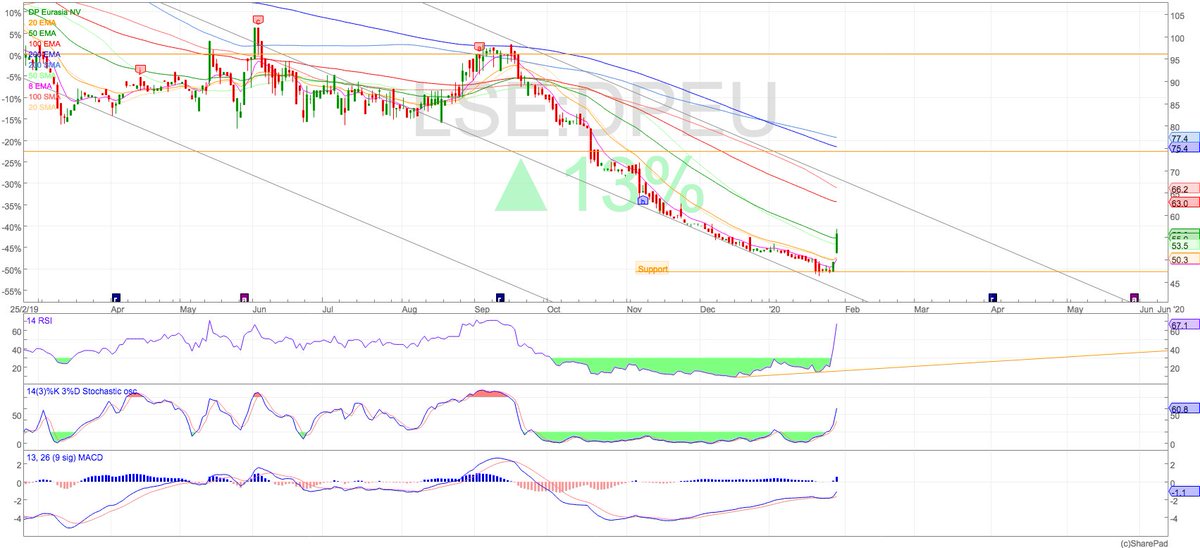1200x548 pixels.
Task: Select the 50 SMA legend entry
Action: (41, 77)
